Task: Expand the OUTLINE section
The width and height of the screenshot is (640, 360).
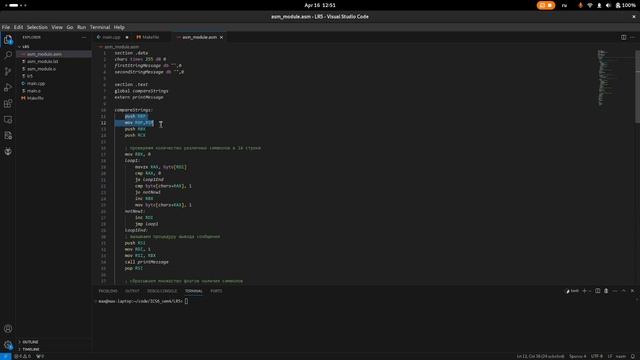Action: coord(29,342)
